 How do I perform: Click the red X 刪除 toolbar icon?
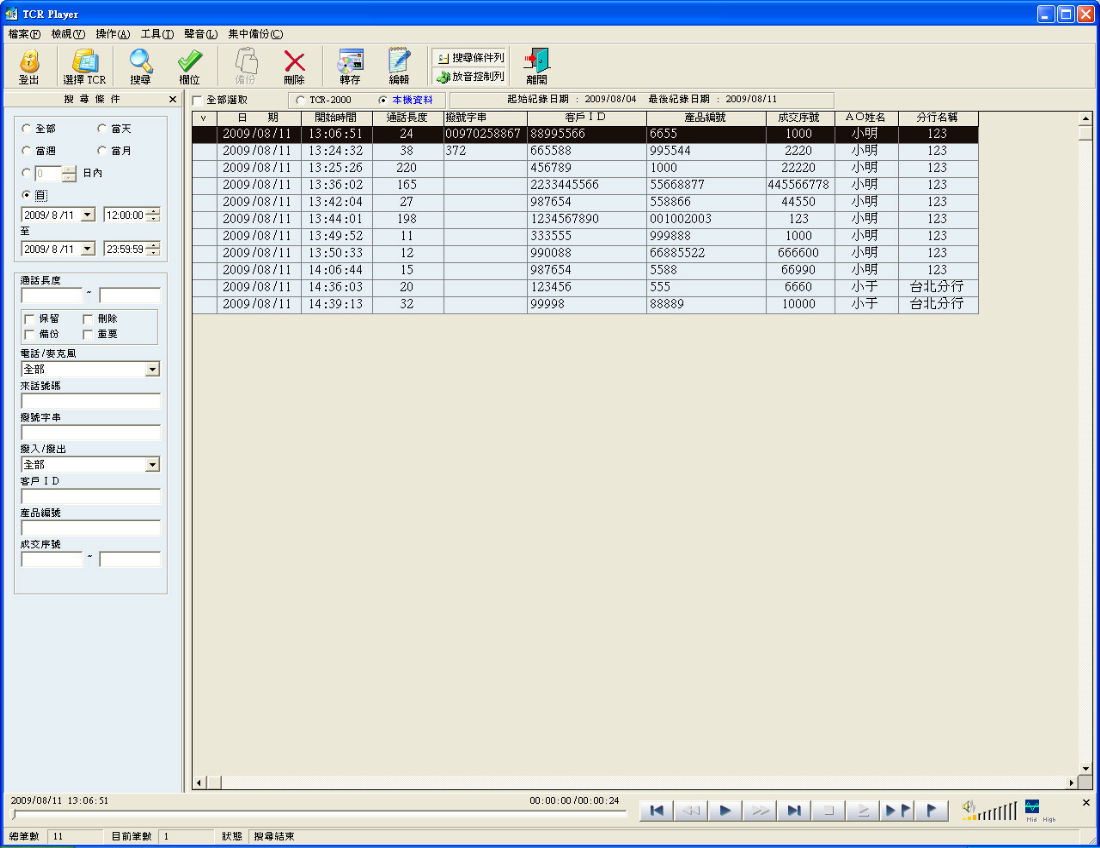[x=294, y=67]
